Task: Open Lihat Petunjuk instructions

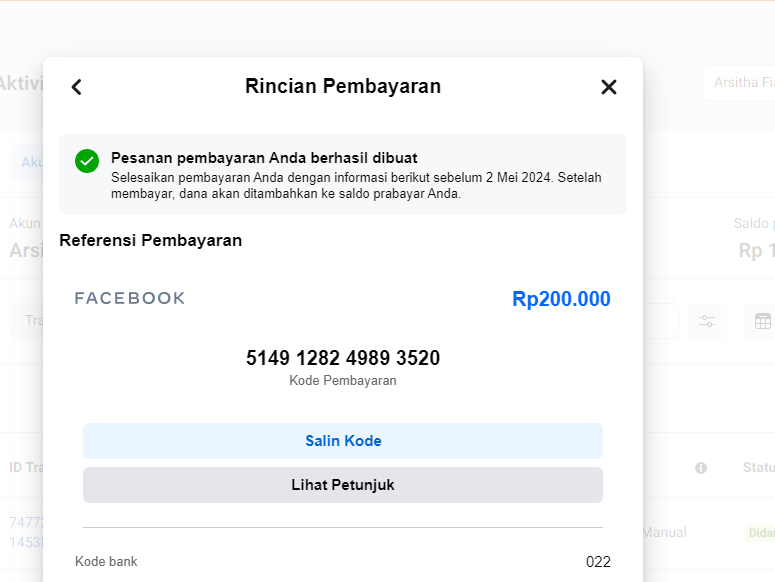Action: point(343,485)
